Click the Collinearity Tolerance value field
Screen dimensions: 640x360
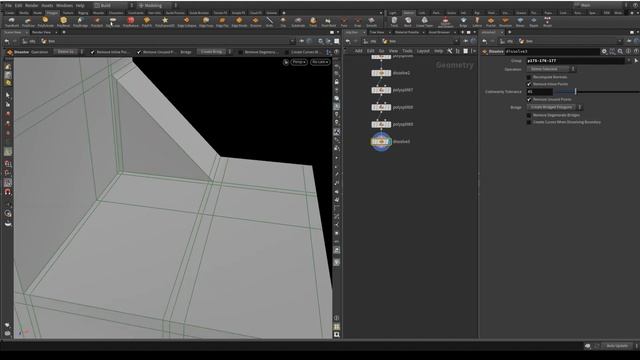(540, 92)
